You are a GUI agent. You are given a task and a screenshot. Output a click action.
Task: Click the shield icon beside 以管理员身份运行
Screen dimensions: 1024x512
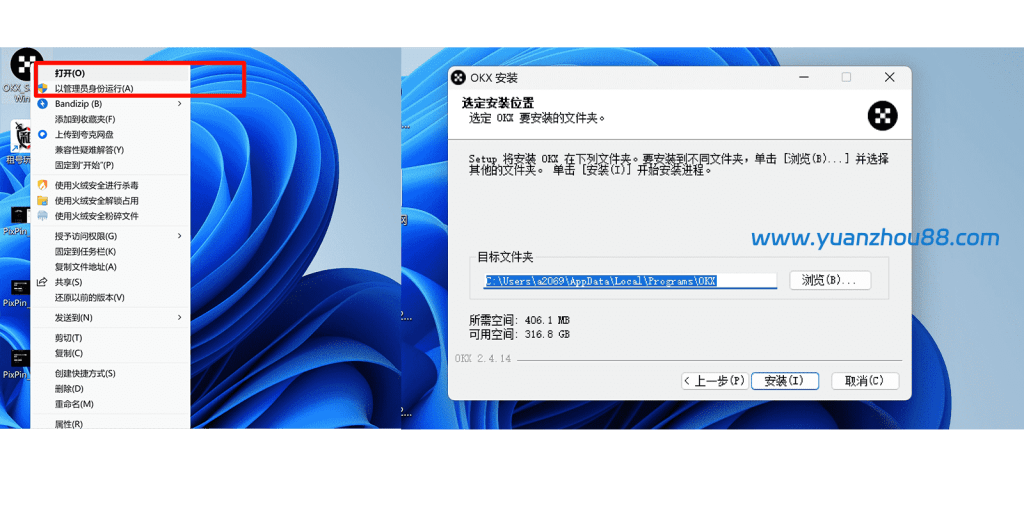tap(43, 89)
